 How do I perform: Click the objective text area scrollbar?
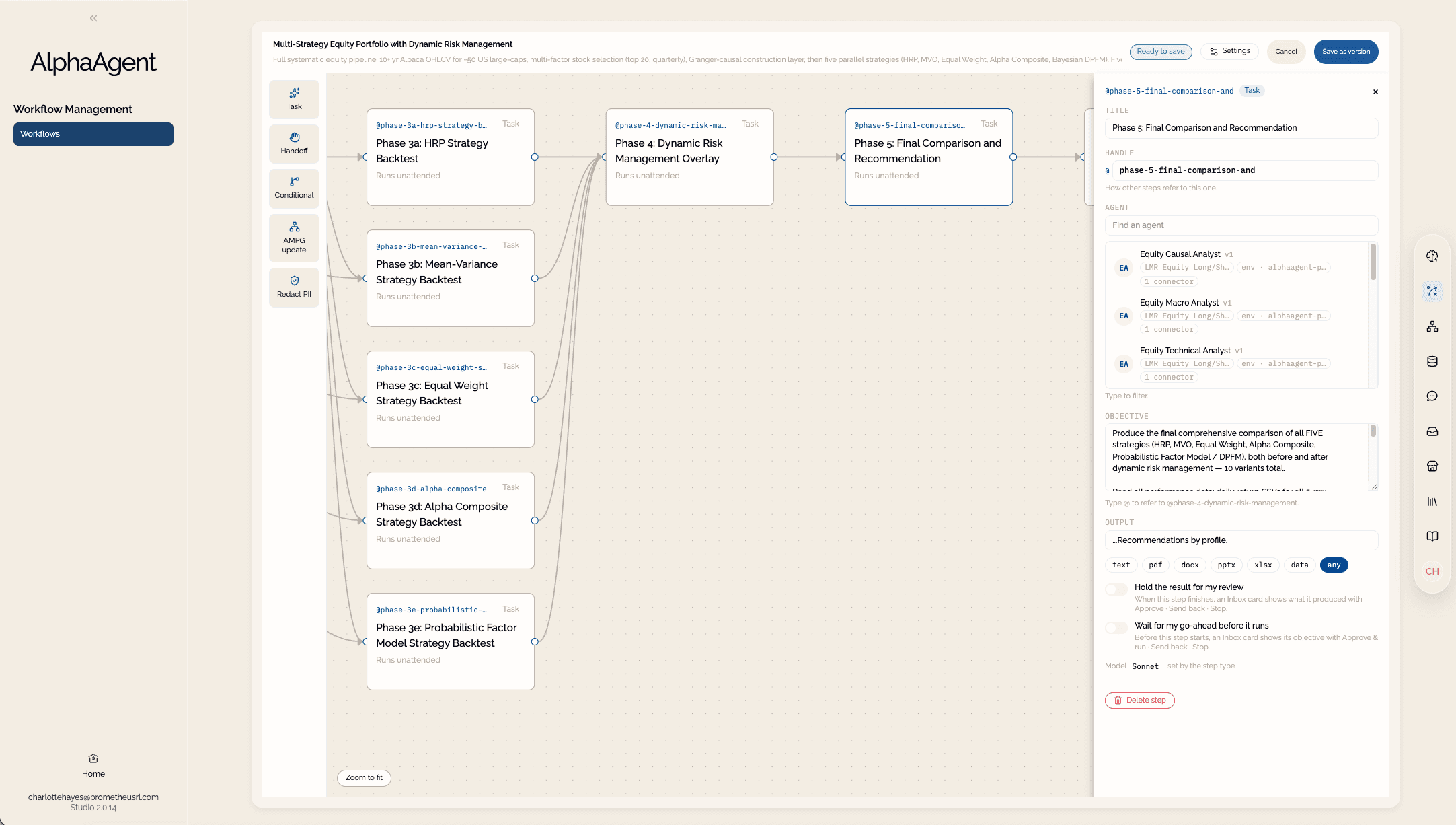(1373, 431)
